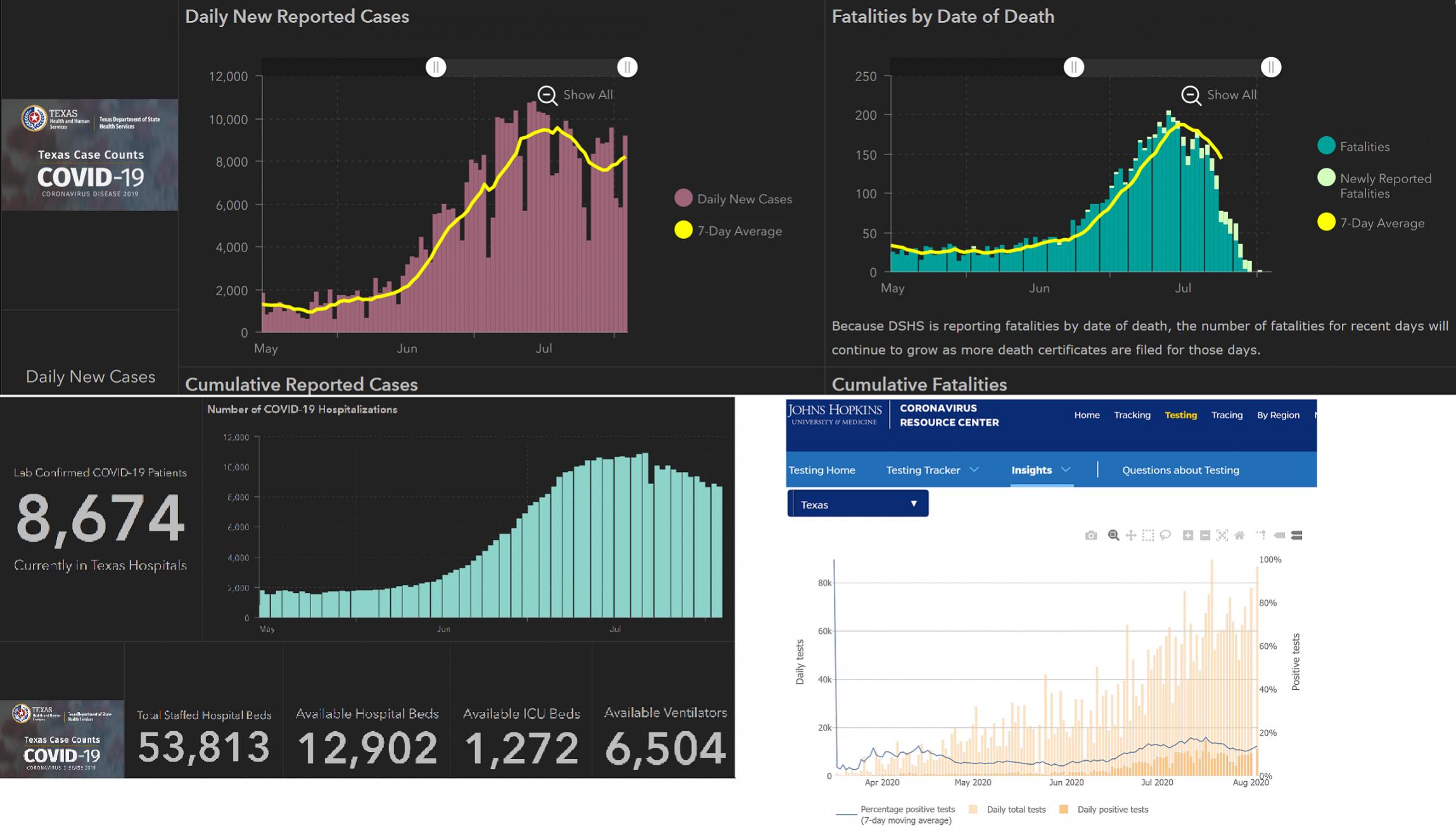This screenshot has width=1456, height=835.
Task: Go to Home in Johns Hopkins navigation
Action: (1087, 415)
